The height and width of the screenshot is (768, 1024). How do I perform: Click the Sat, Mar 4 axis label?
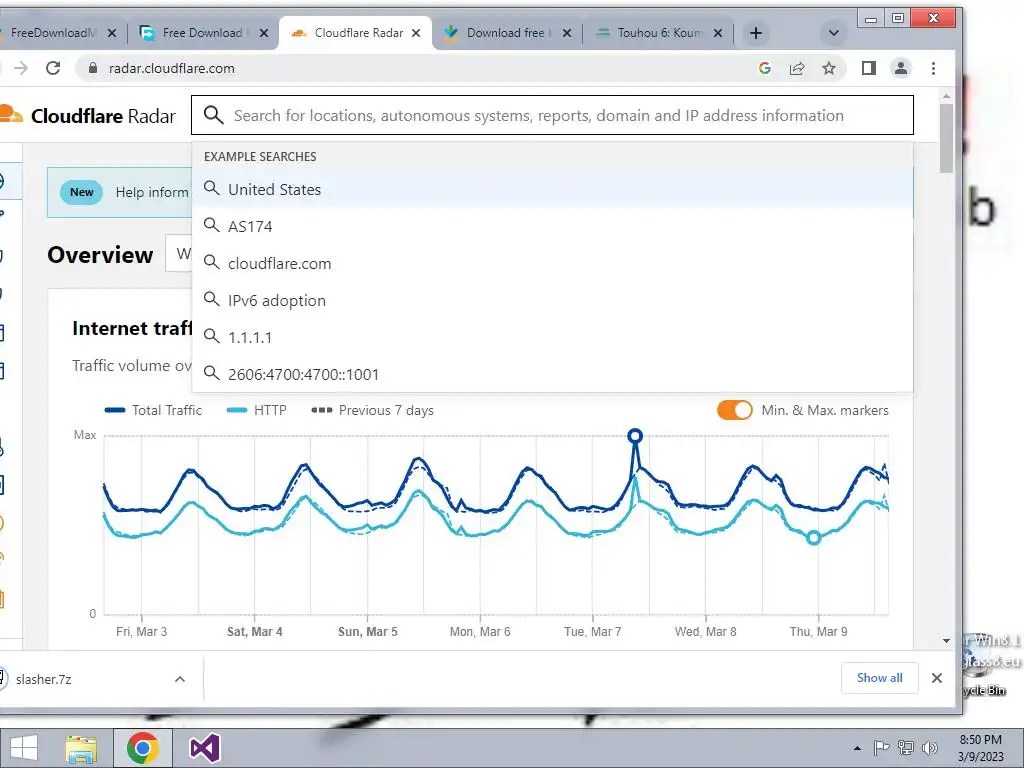tap(255, 632)
